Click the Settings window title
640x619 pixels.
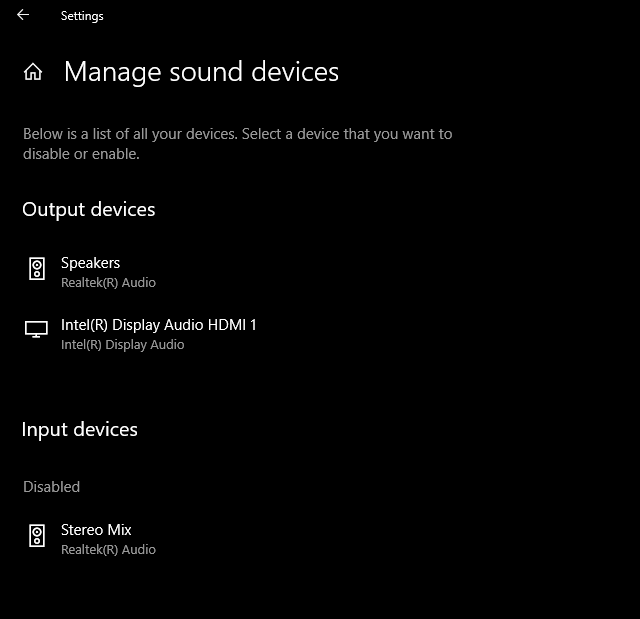(82, 16)
